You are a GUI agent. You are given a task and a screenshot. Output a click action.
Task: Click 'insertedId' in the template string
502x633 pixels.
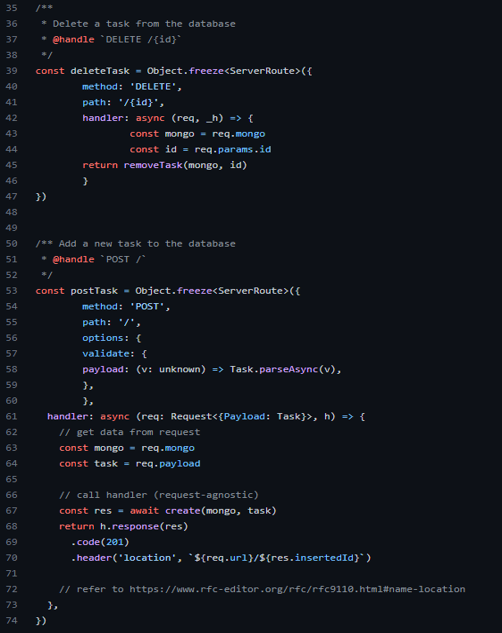tap(324, 558)
